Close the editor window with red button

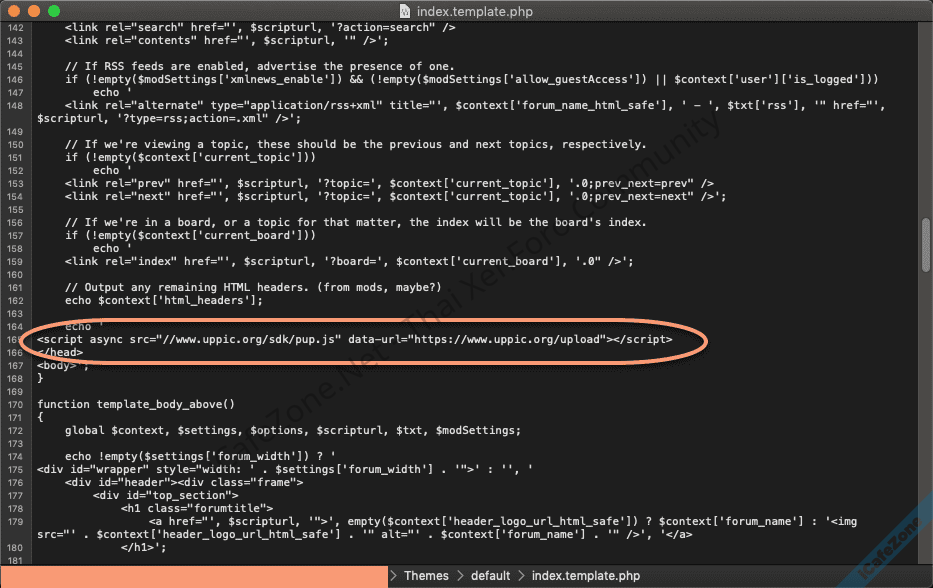tap(14, 10)
